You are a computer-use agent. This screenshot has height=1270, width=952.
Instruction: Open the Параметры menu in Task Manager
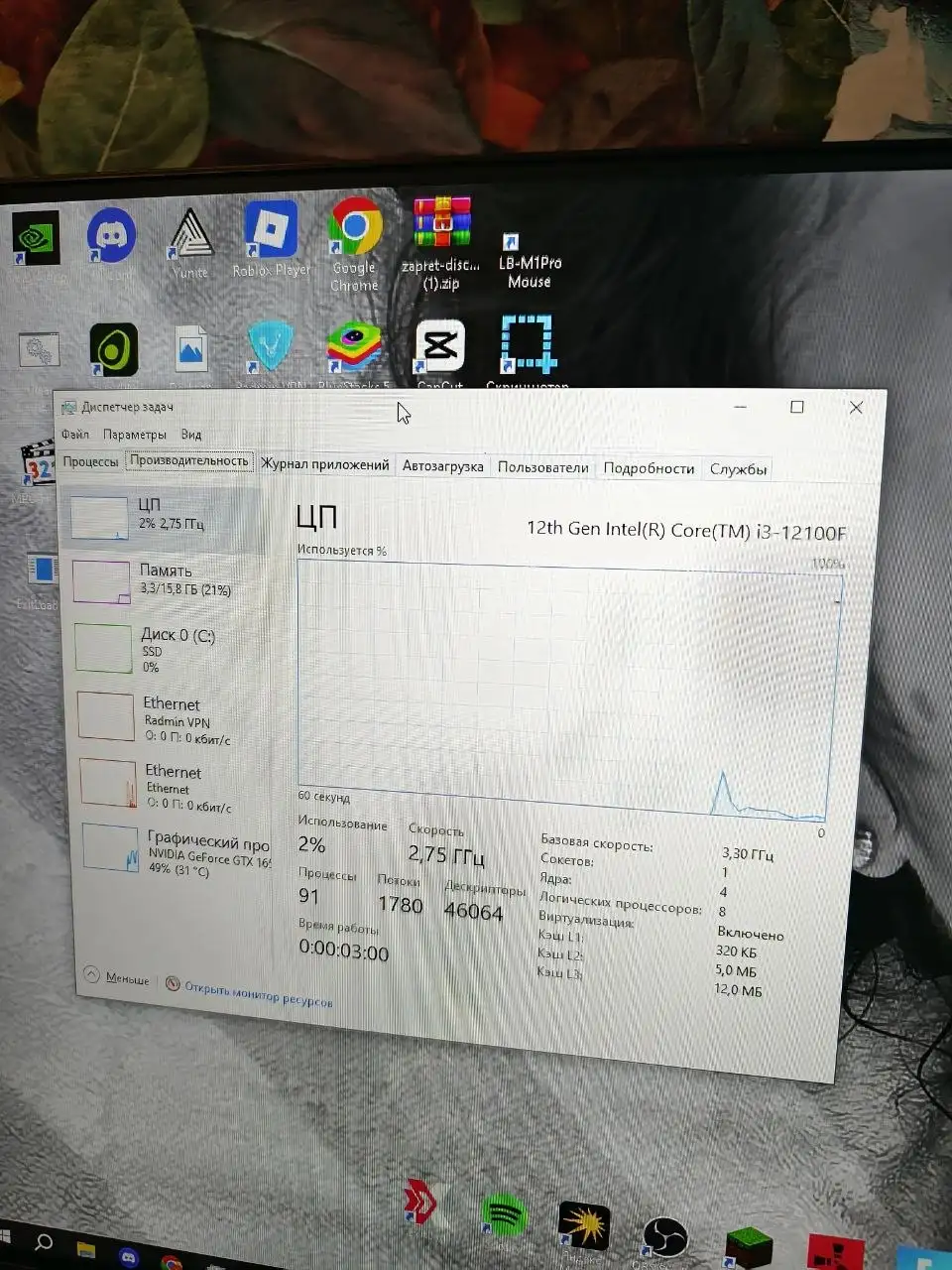coord(135,435)
